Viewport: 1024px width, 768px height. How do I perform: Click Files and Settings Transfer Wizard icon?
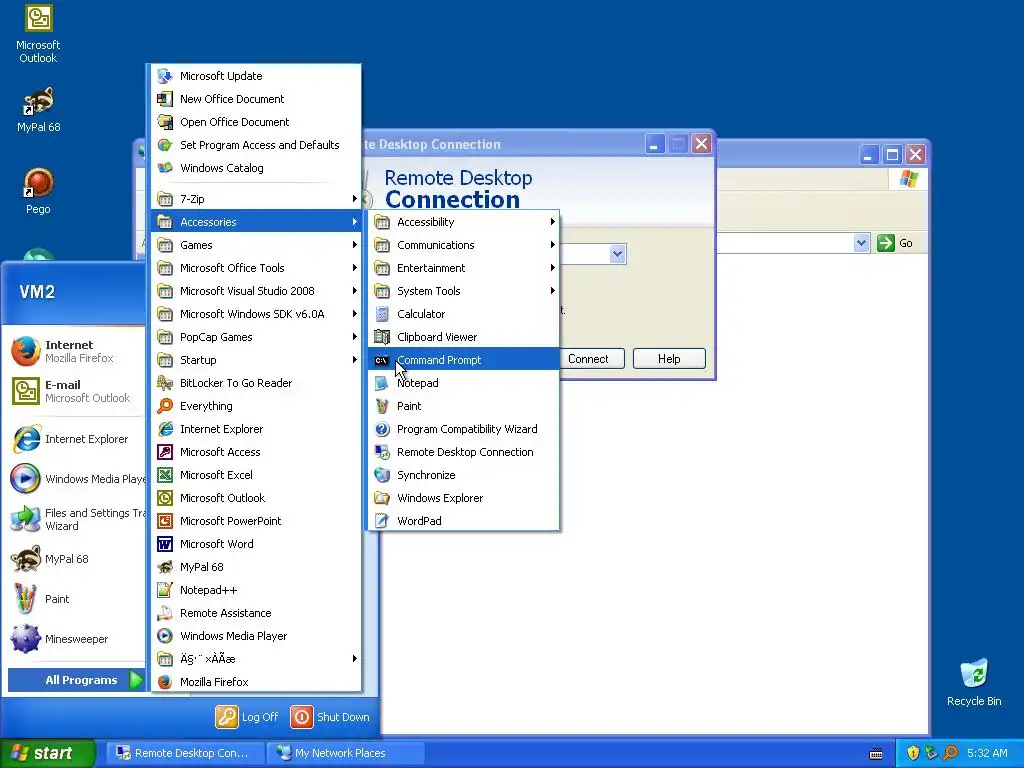[x=25, y=519]
